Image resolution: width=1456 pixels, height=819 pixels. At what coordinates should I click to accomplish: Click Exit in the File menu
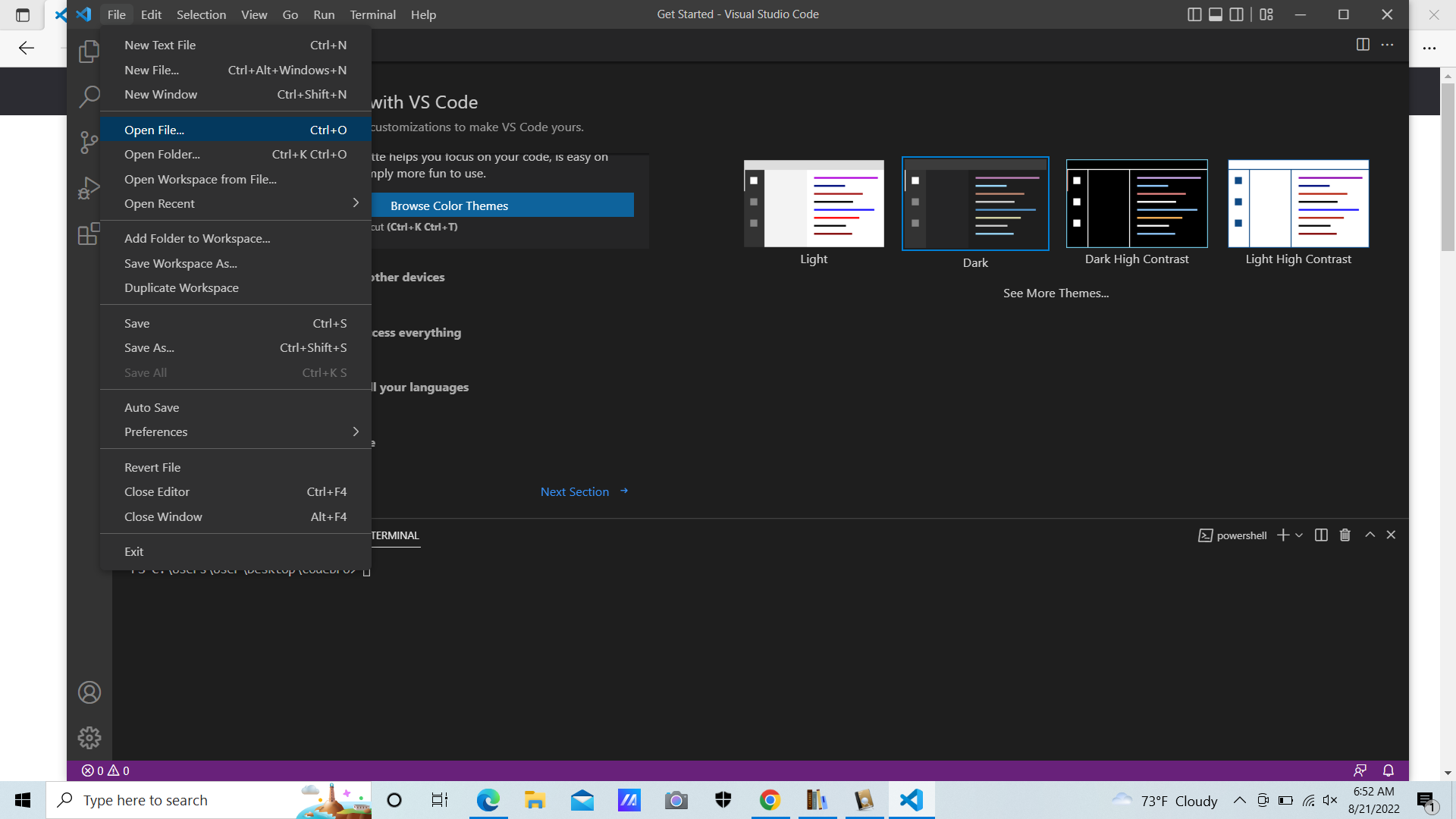(235, 551)
